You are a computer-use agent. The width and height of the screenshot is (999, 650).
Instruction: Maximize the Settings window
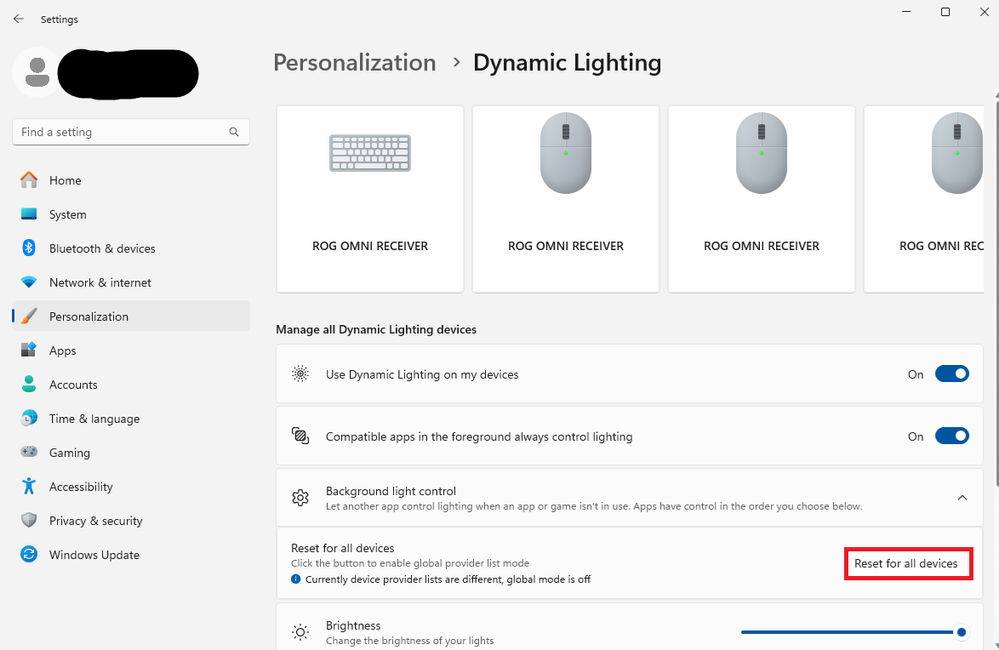(945, 11)
